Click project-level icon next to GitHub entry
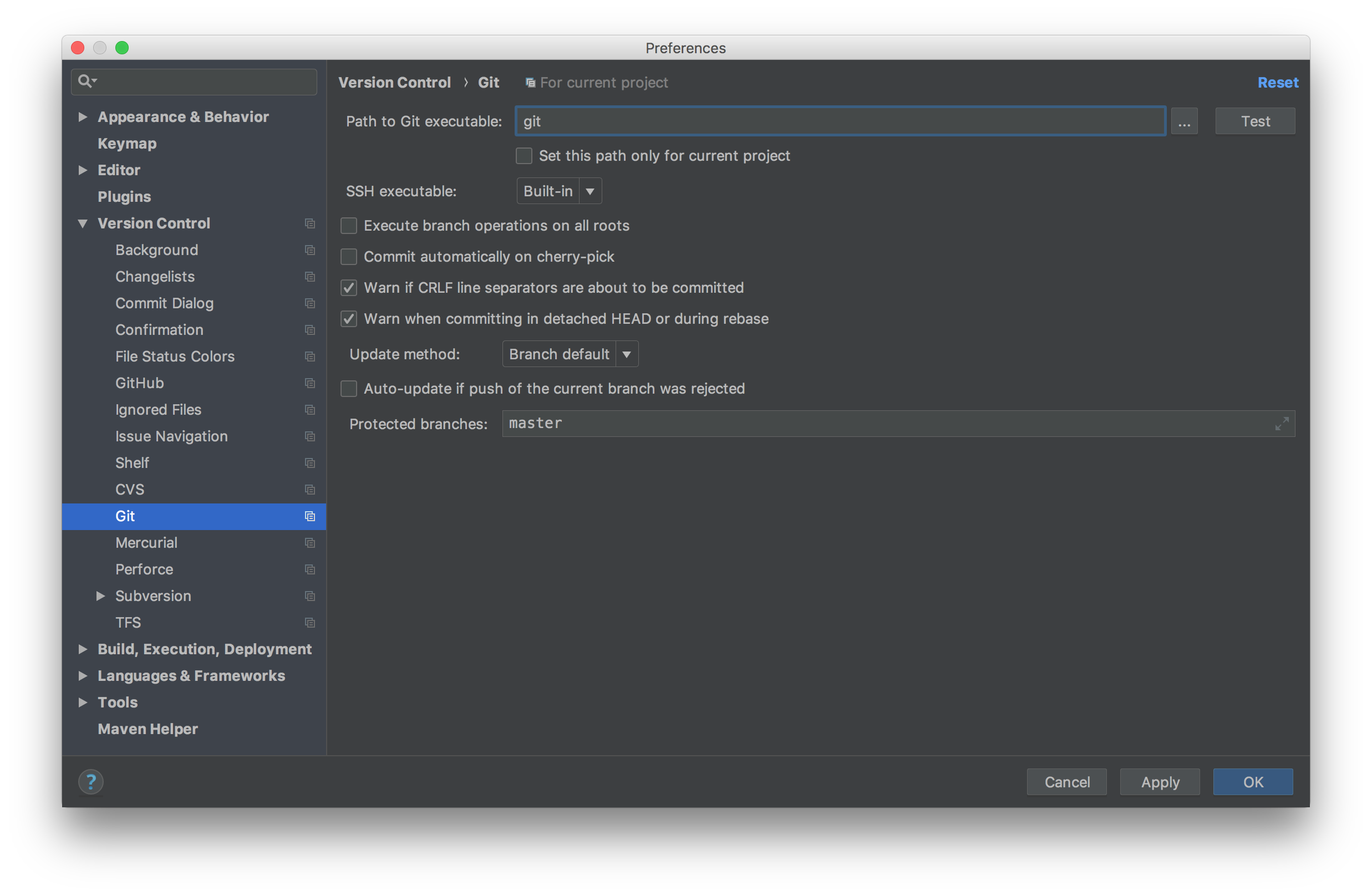Image resolution: width=1372 pixels, height=896 pixels. tap(310, 383)
